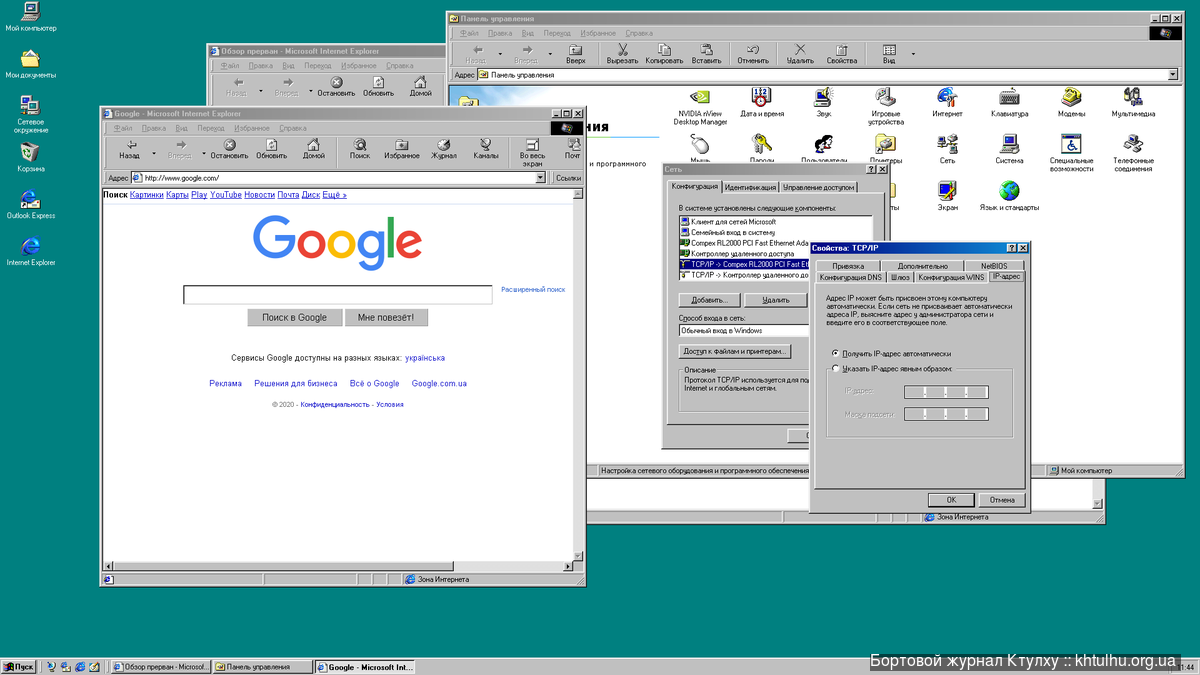
Task: Open the Шлюз tab in TCP/IP properties
Action: 901,277
